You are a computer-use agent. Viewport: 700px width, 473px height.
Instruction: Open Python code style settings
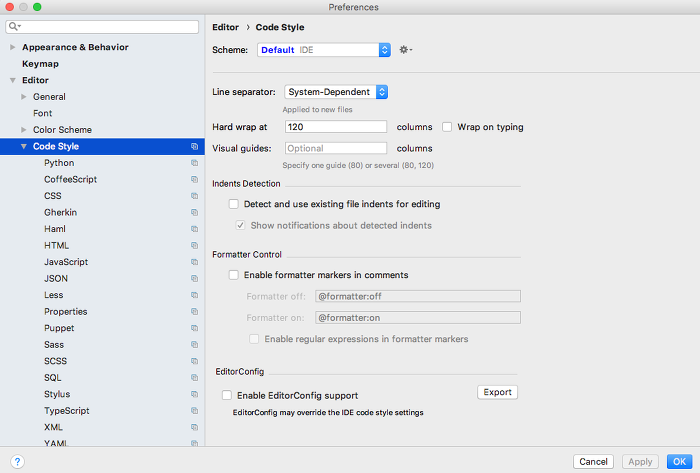[59, 163]
